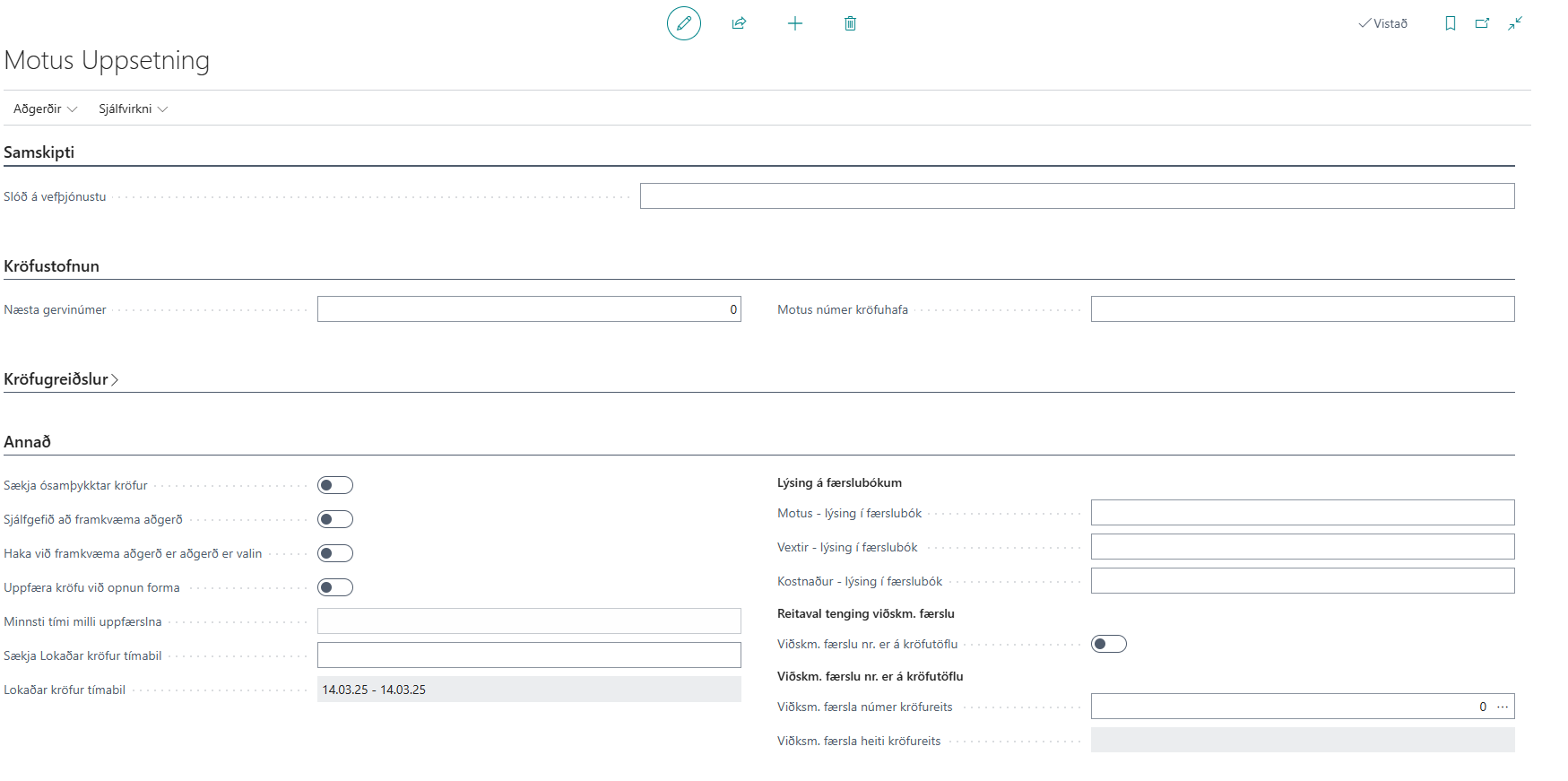Click the collapse page arrows icon
The height and width of the screenshot is (781, 1568).
coord(1514,23)
